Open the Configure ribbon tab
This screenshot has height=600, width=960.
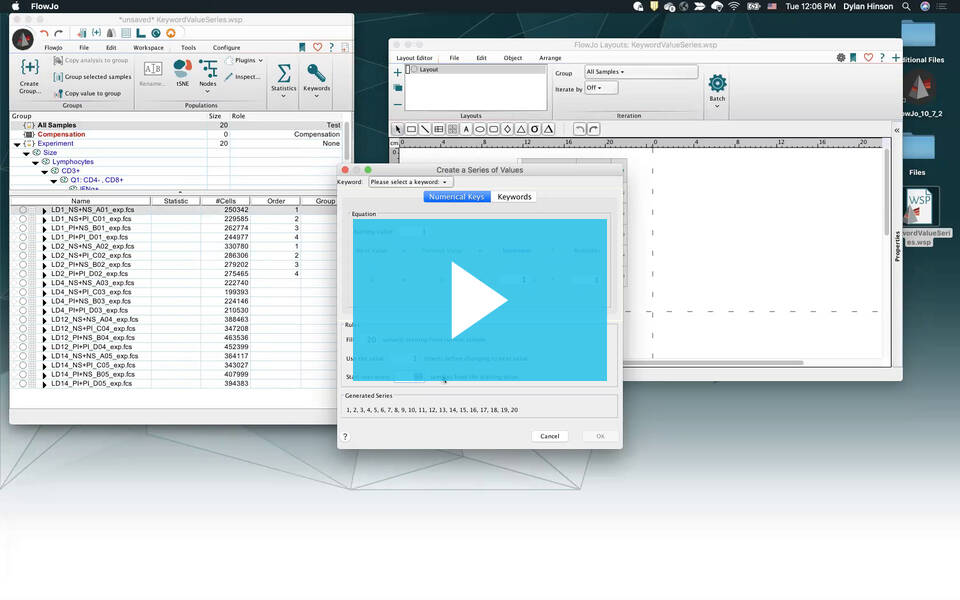point(227,48)
